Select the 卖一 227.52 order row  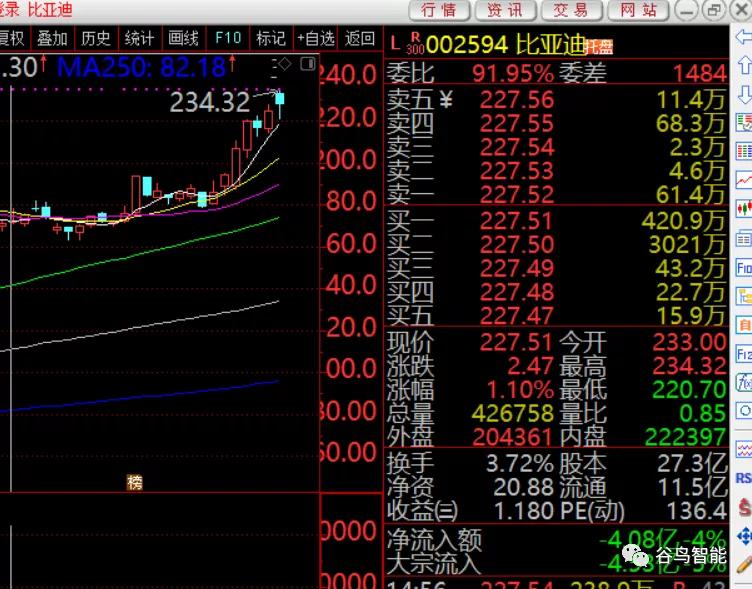(x=556, y=194)
